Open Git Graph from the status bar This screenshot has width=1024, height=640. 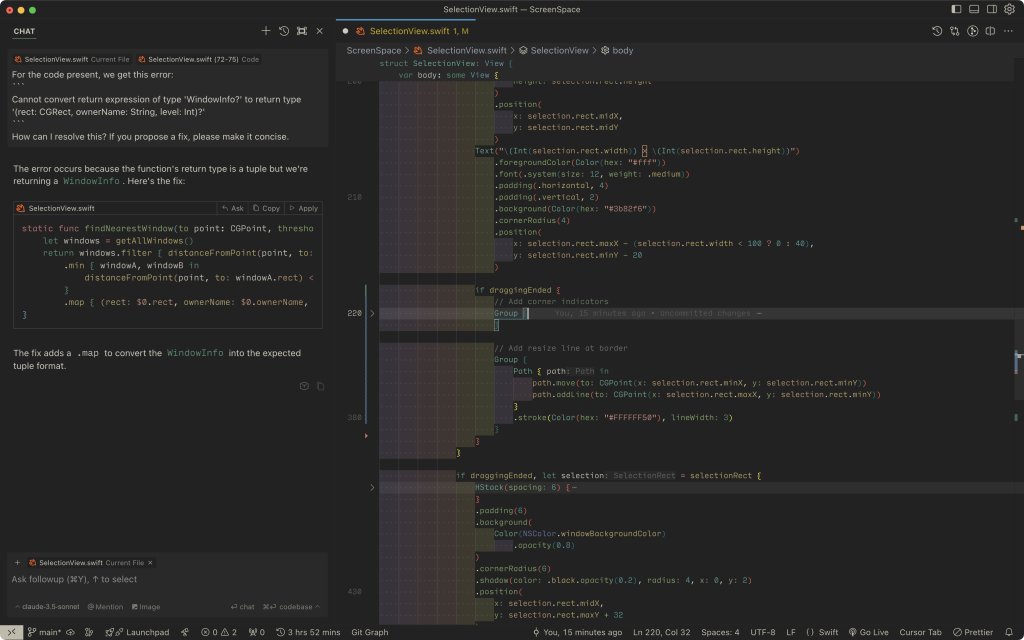coord(369,632)
